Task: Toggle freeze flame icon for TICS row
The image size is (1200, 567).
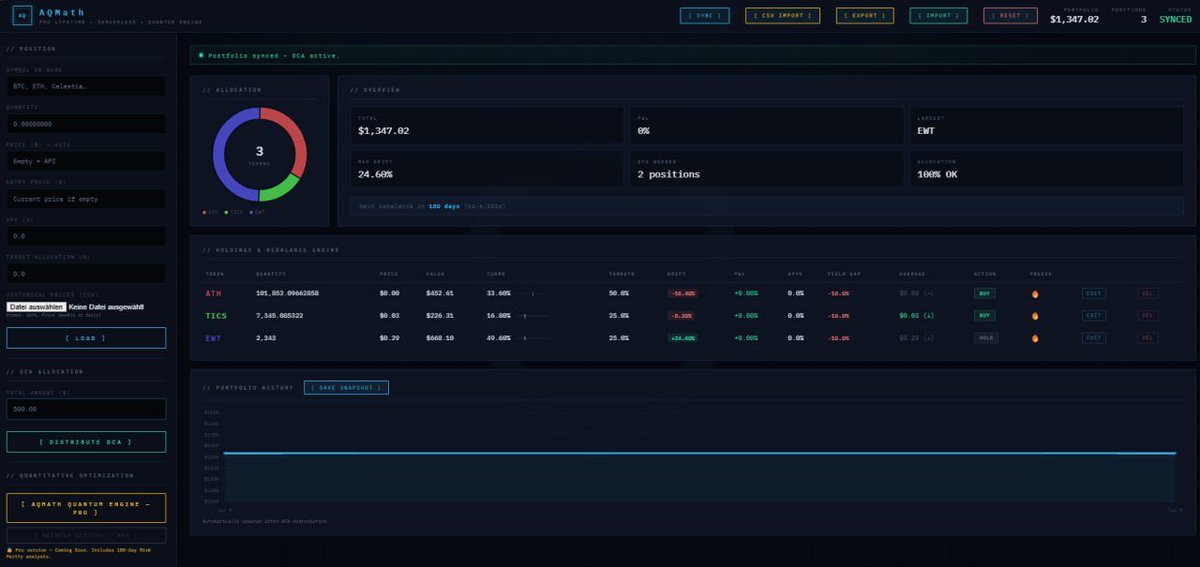Action: click(x=1035, y=315)
